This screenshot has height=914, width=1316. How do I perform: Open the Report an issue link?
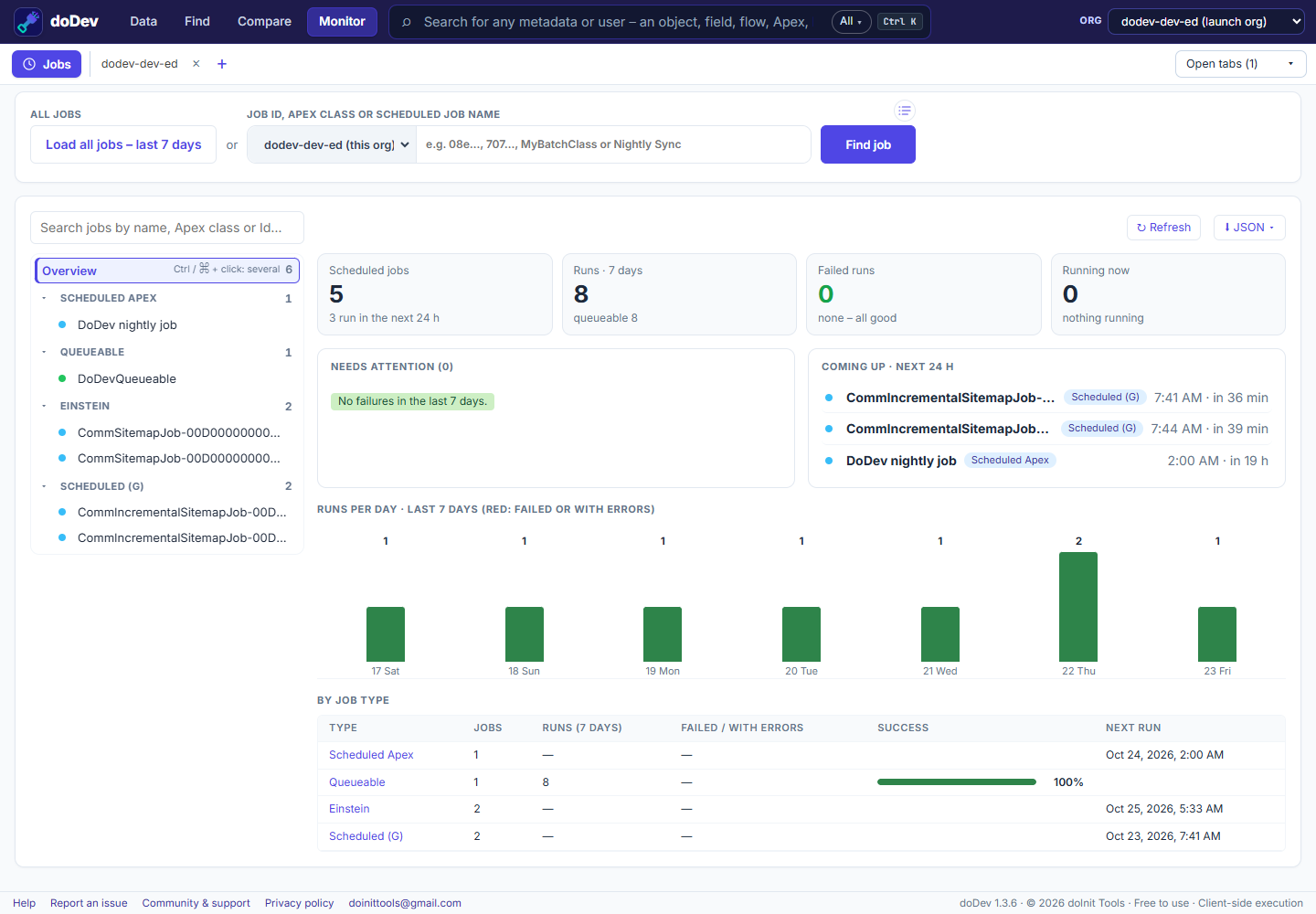[x=89, y=903]
